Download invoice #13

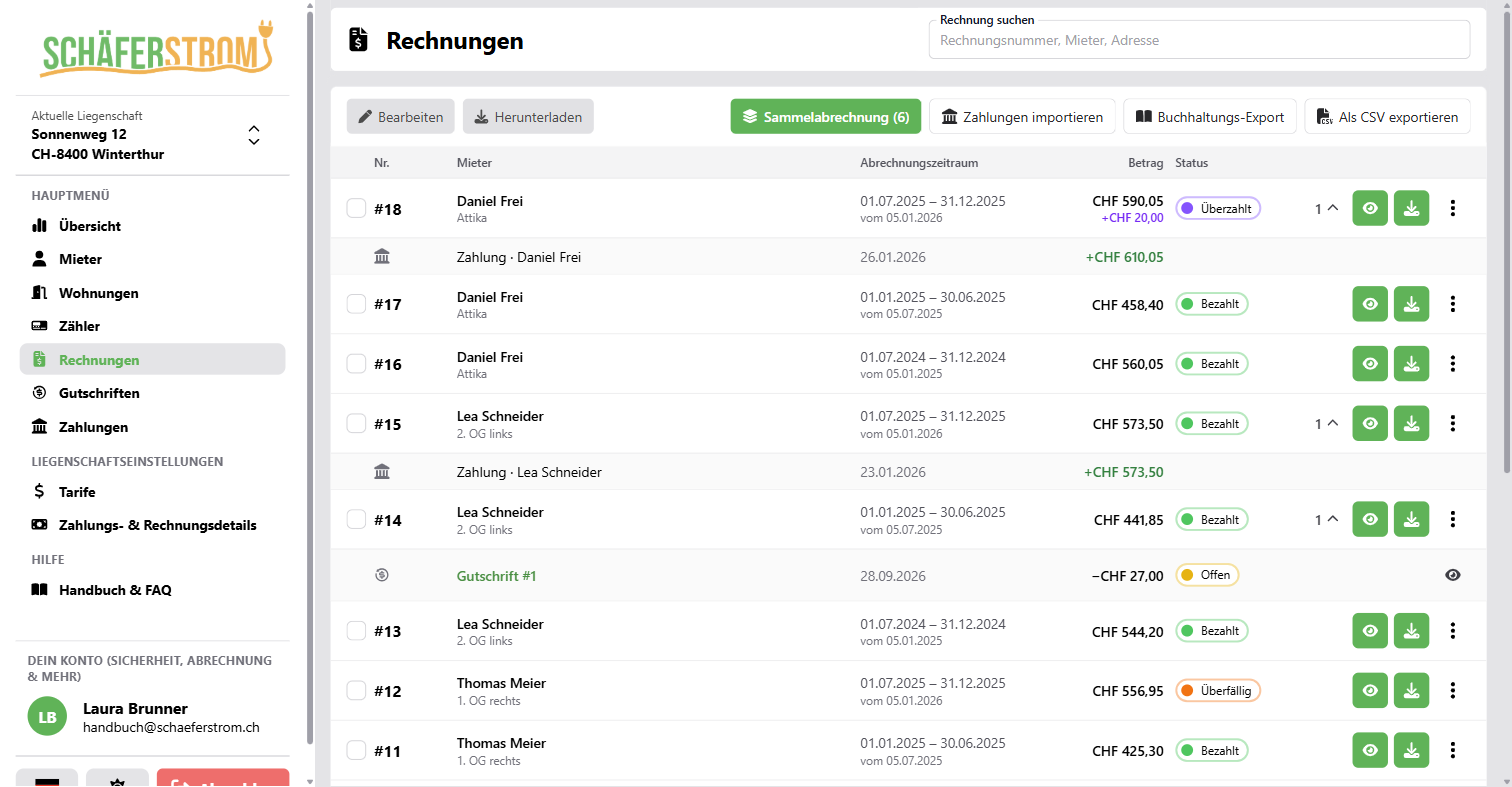click(1411, 631)
